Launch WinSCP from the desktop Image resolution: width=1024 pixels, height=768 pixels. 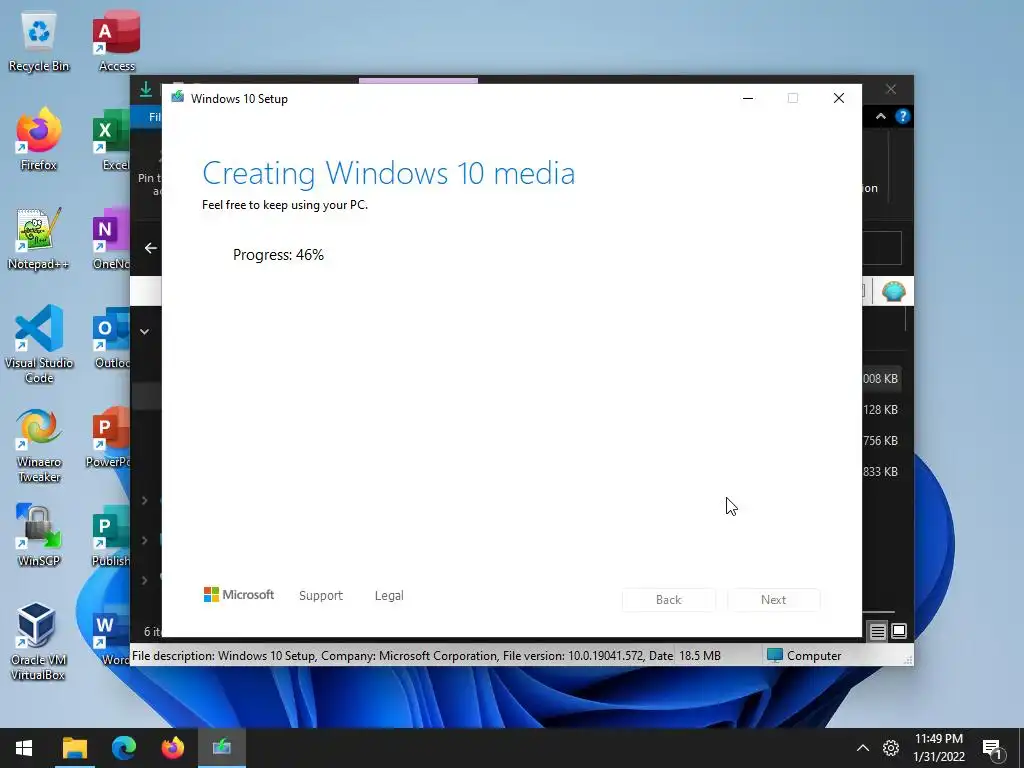pos(39,536)
